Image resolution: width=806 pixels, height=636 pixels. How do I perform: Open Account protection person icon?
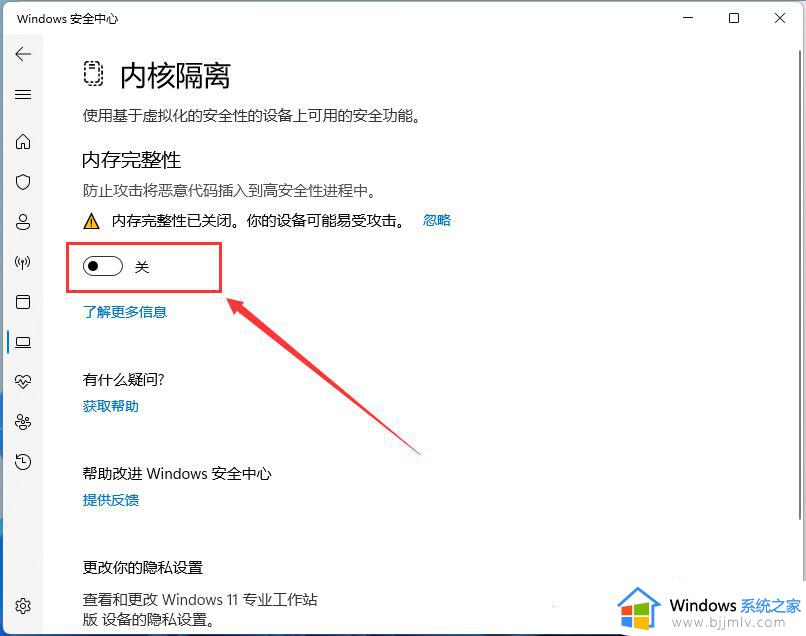pyautogui.click(x=23, y=222)
